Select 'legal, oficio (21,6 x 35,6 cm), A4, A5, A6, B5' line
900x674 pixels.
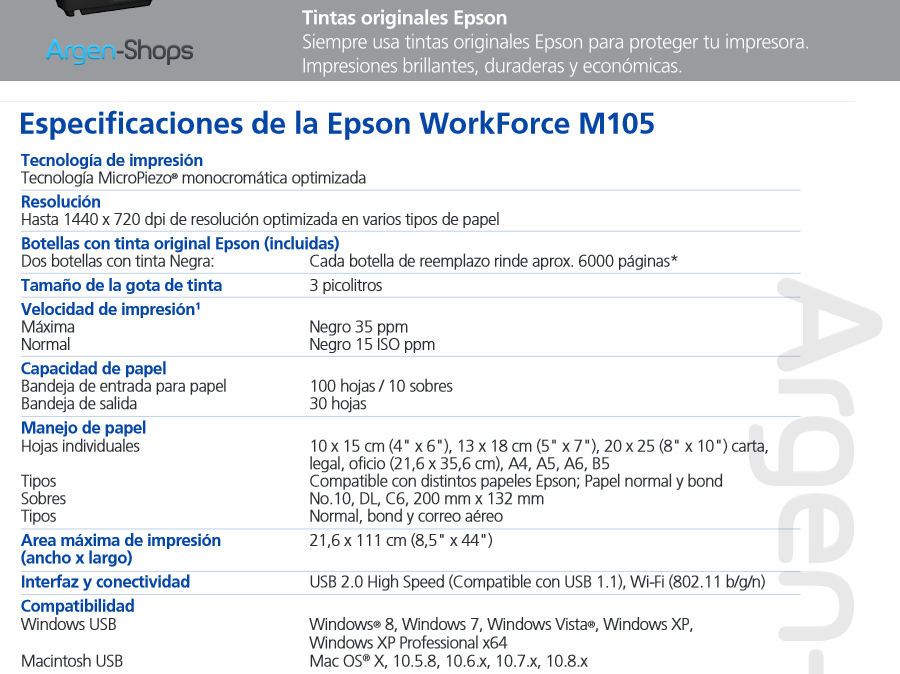pos(460,464)
